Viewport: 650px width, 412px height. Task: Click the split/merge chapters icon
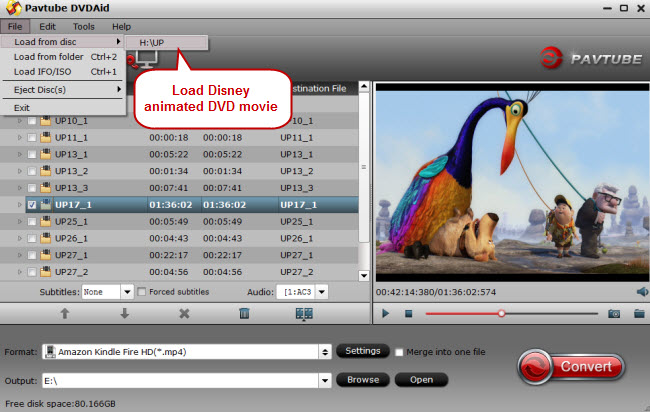pos(304,314)
